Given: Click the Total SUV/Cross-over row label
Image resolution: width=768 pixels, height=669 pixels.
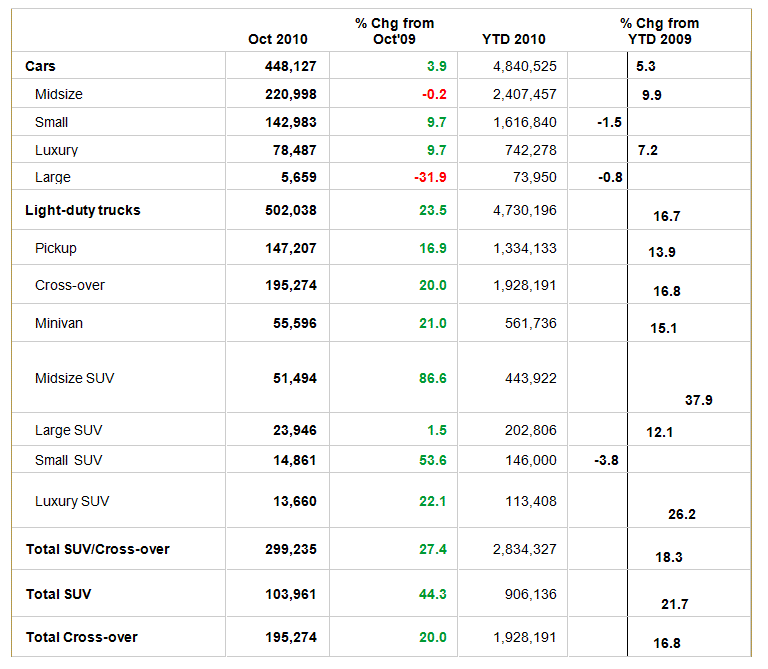Looking at the screenshot, I should click(97, 549).
